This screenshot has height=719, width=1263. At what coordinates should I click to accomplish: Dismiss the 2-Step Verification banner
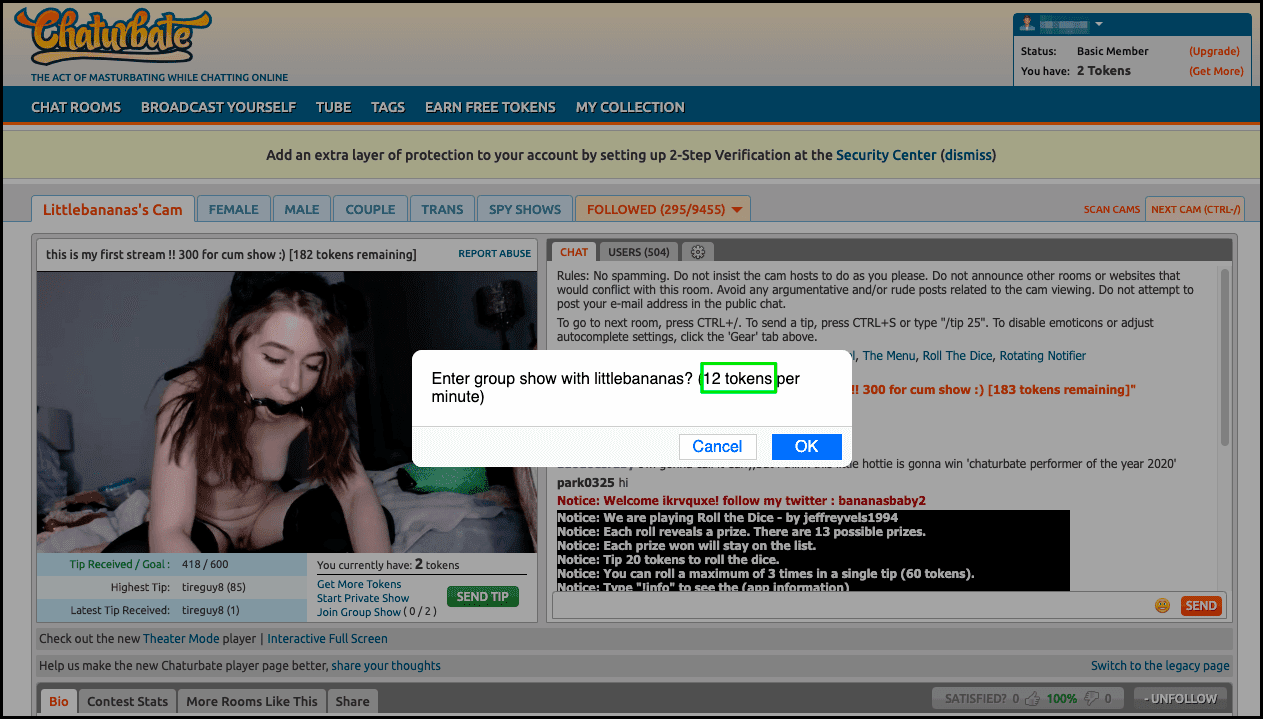click(968, 155)
